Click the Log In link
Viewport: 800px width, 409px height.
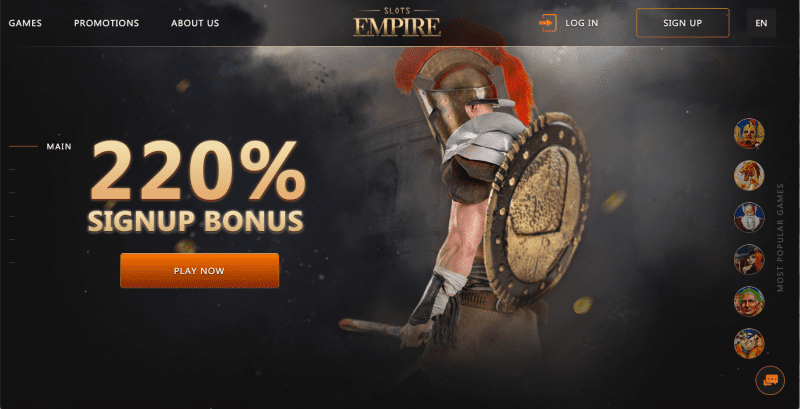click(582, 23)
